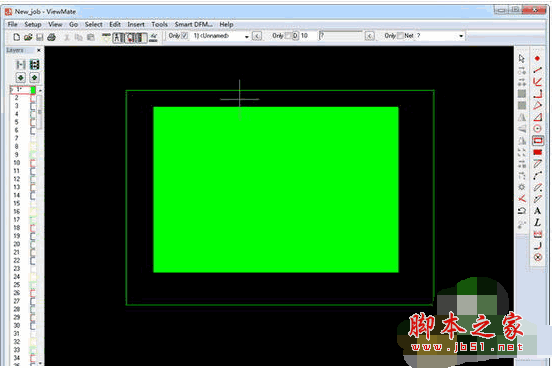The width and height of the screenshot is (552, 368).
Task: Click the Copy icon in toolbar
Action: pyautogui.click(x=79, y=37)
